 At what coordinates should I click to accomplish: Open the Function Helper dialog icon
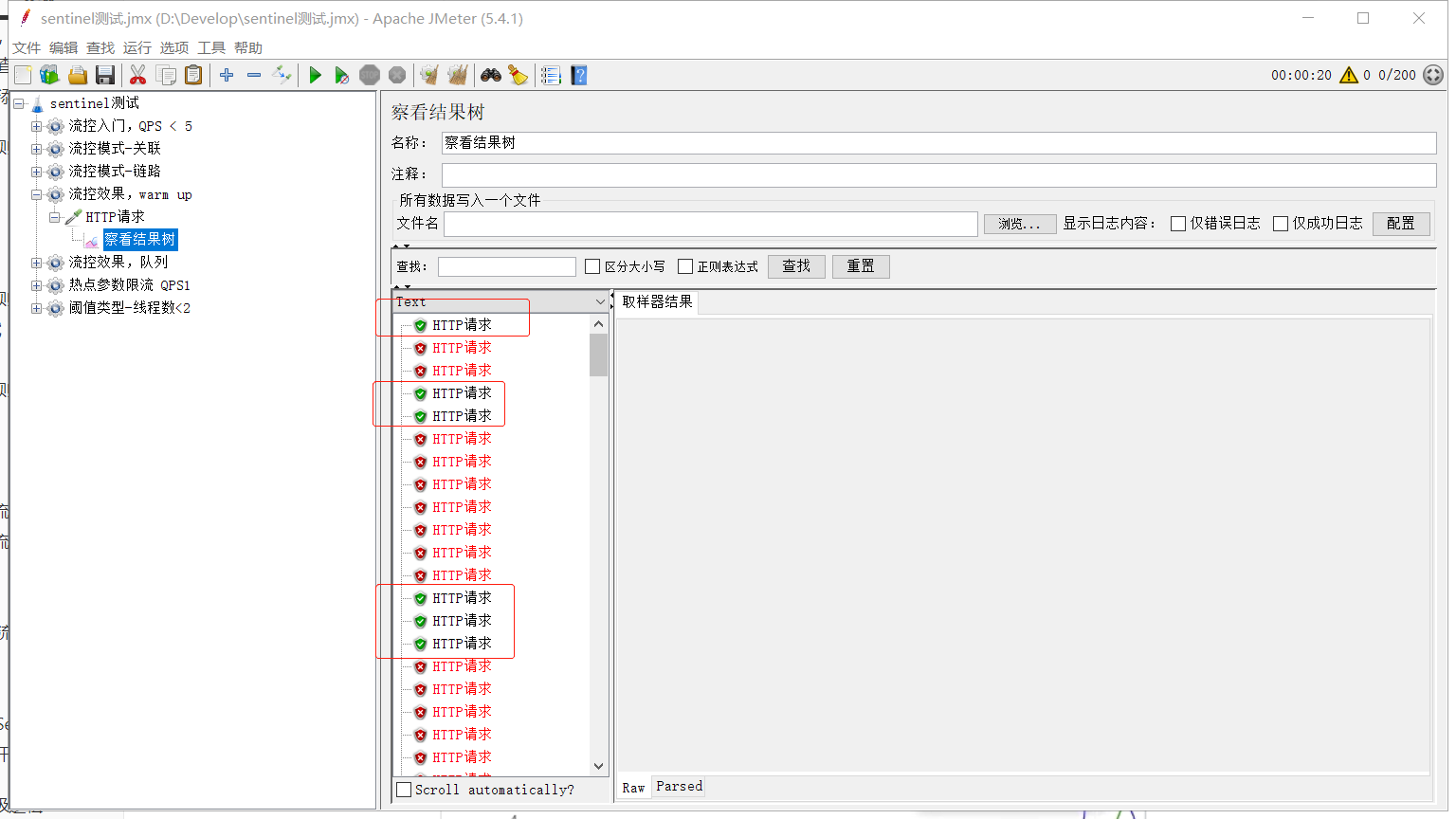pyautogui.click(x=551, y=75)
